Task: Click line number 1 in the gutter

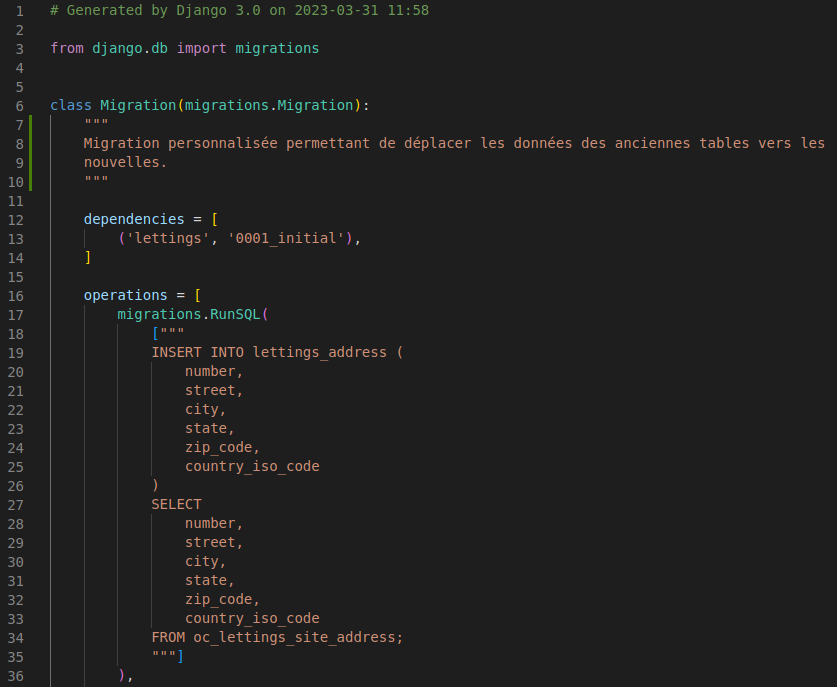Action: tap(20, 10)
